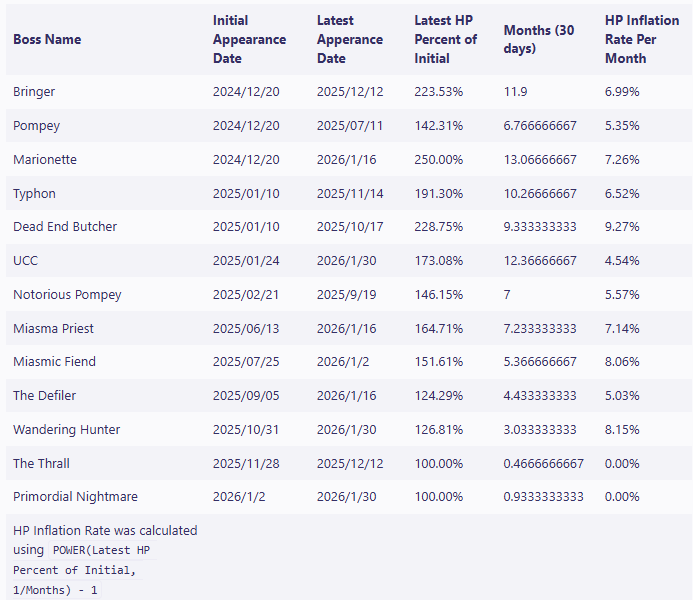The image size is (693, 600).
Task: Click The Defiler's 5.03% inflation rate
Action: pos(622,396)
